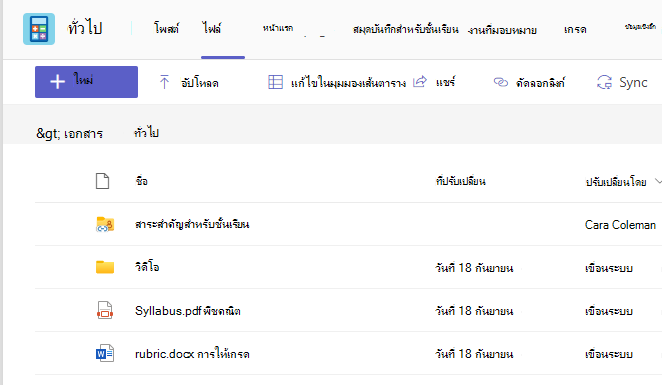
Task: Click the yellow วิดีโอ folder icon
Action: click(x=105, y=267)
